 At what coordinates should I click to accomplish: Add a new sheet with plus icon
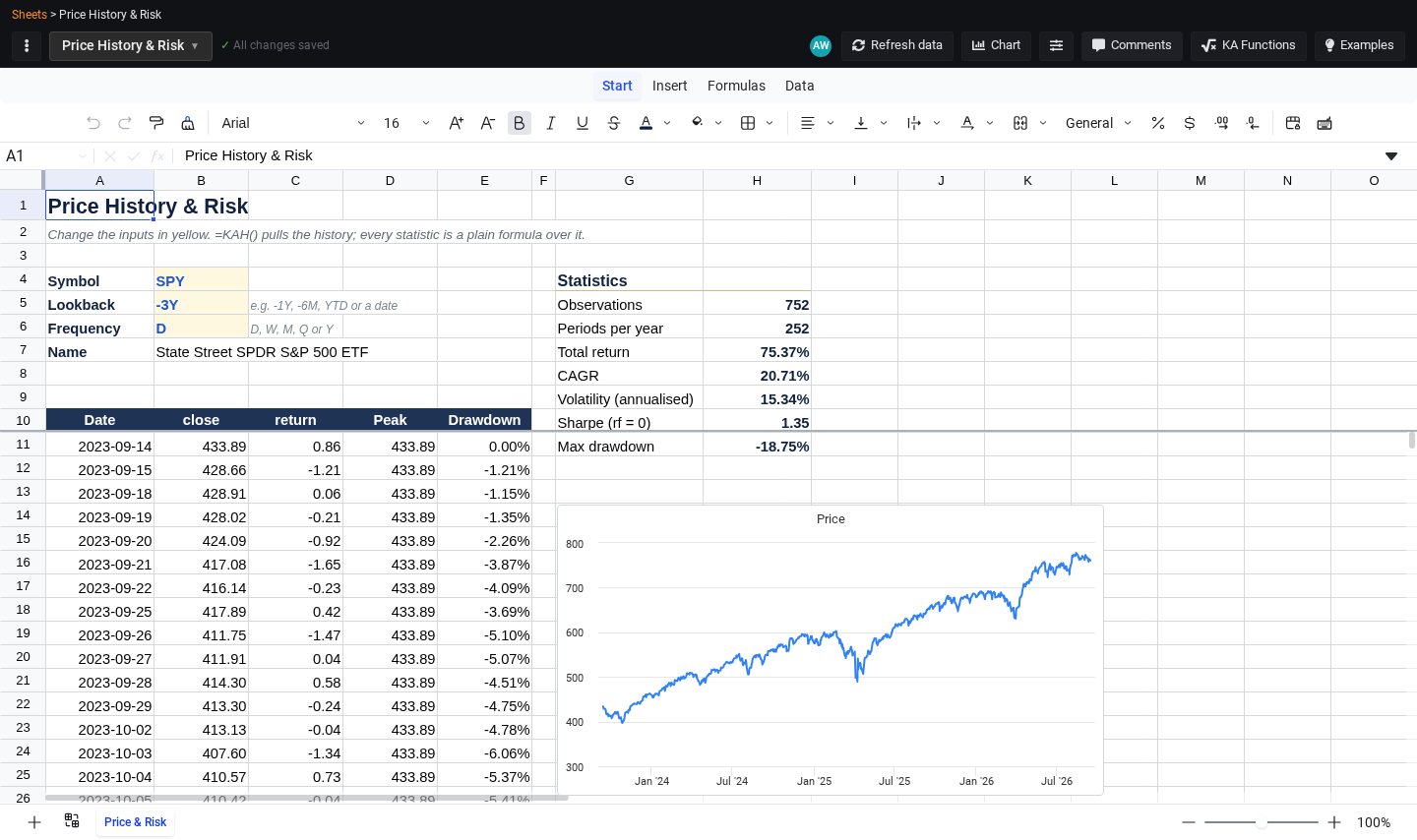pos(34,821)
